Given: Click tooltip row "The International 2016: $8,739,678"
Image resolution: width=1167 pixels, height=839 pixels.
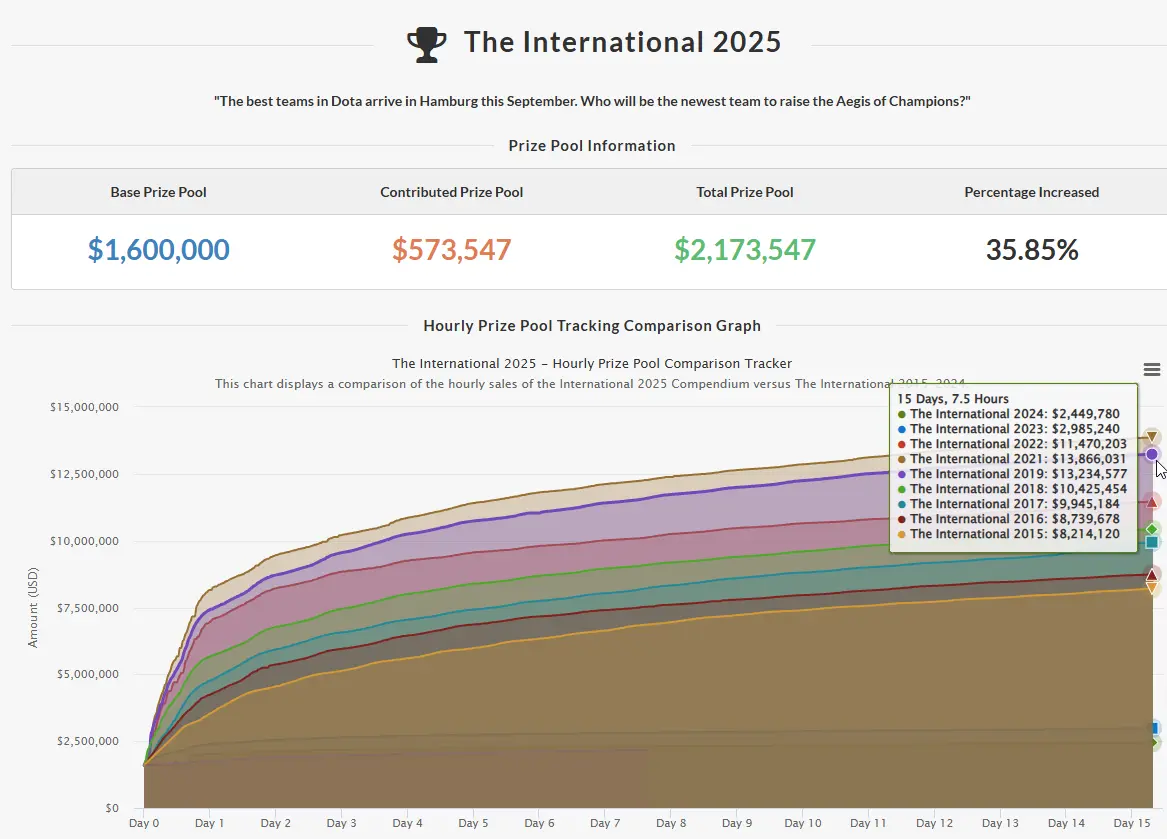Looking at the screenshot, I should pos(1008,519).
